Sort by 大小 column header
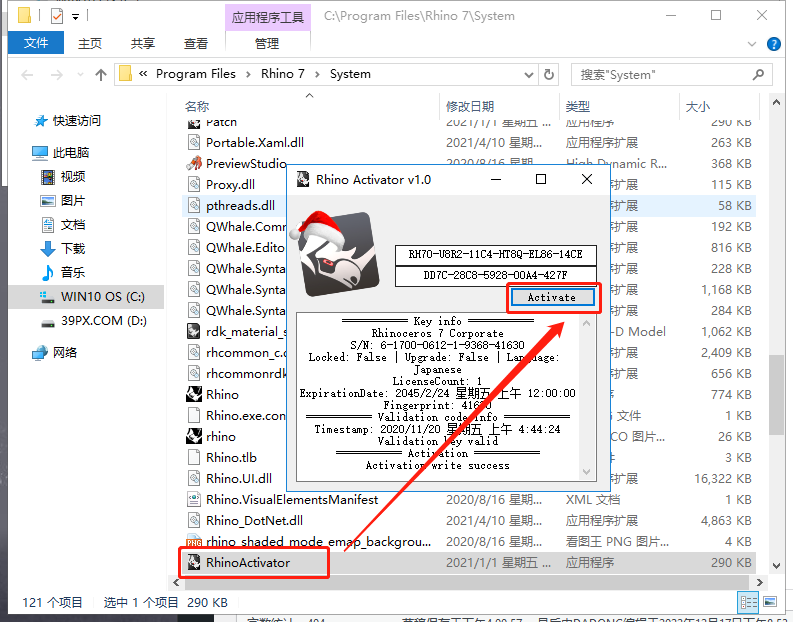Image resolution: width=793 pixels, height=622 pixels. 697,106
